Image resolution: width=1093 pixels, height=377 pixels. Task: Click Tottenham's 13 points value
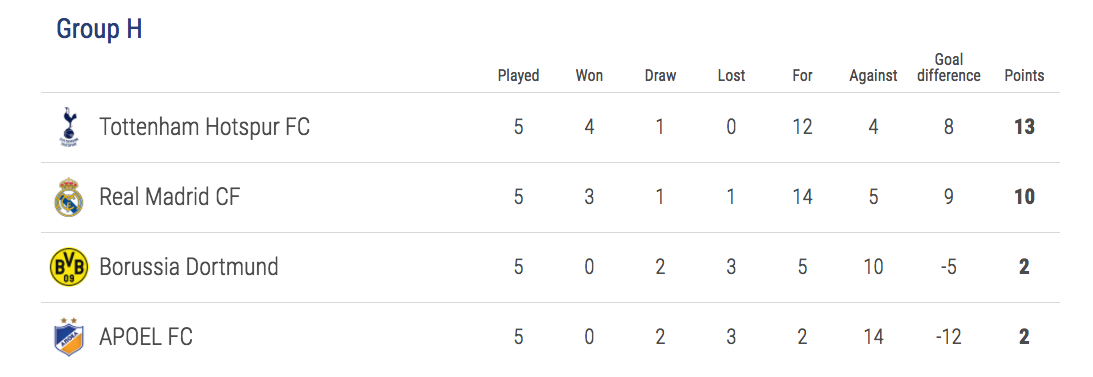point(1024,128)
